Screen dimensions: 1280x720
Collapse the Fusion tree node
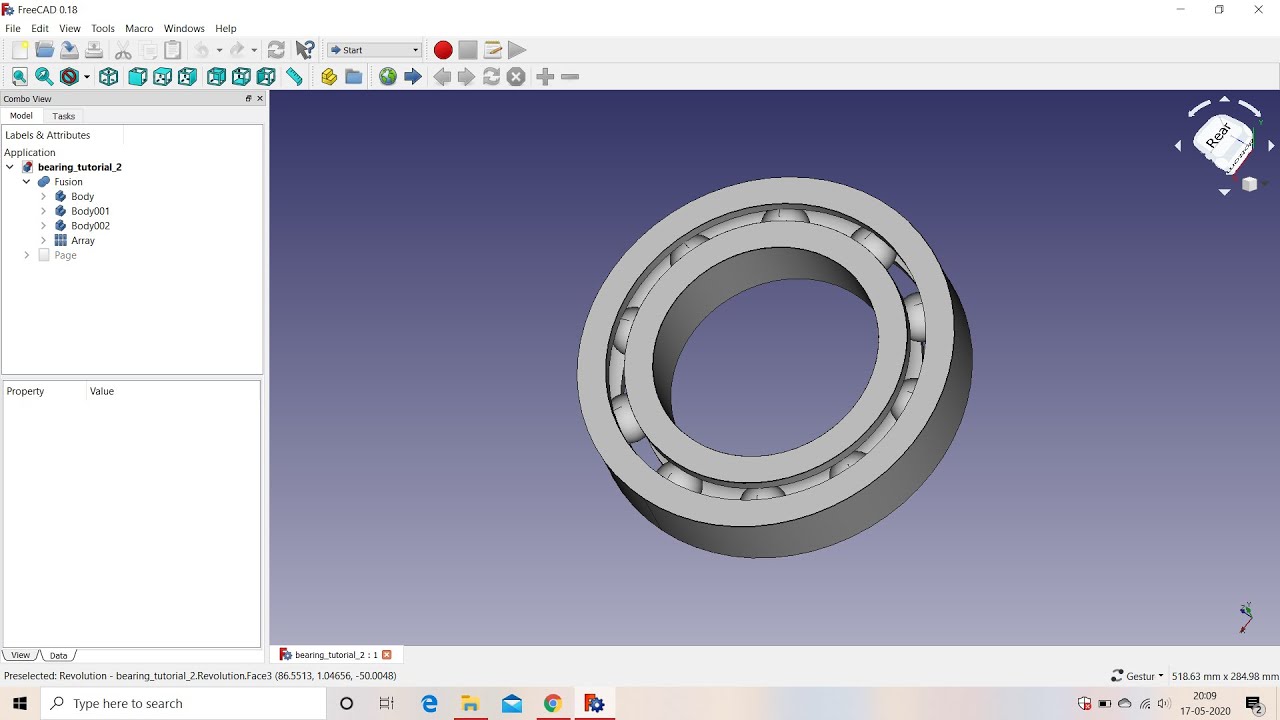click(x=27, y=182)
